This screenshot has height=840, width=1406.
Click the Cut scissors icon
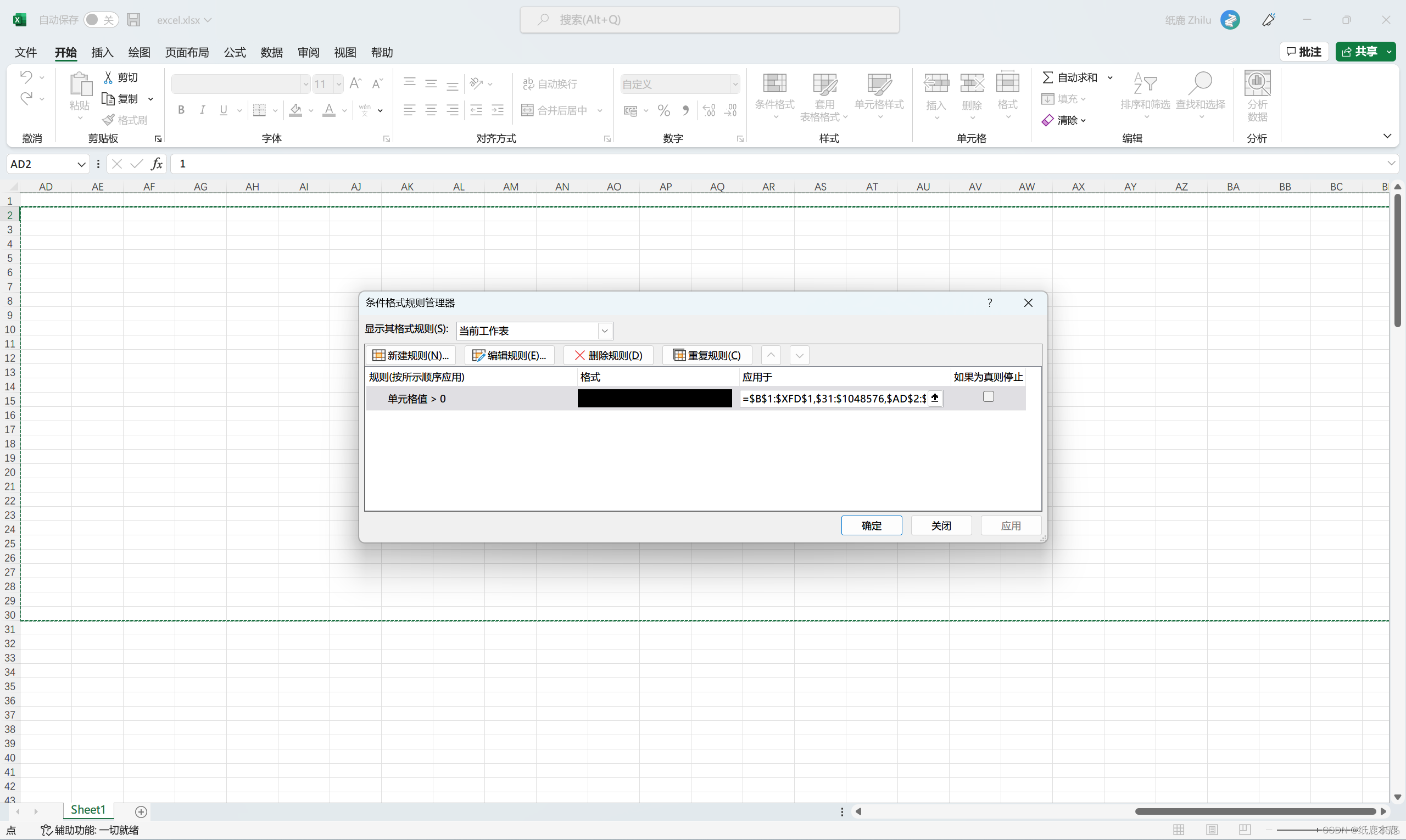[x=108, y=77]
